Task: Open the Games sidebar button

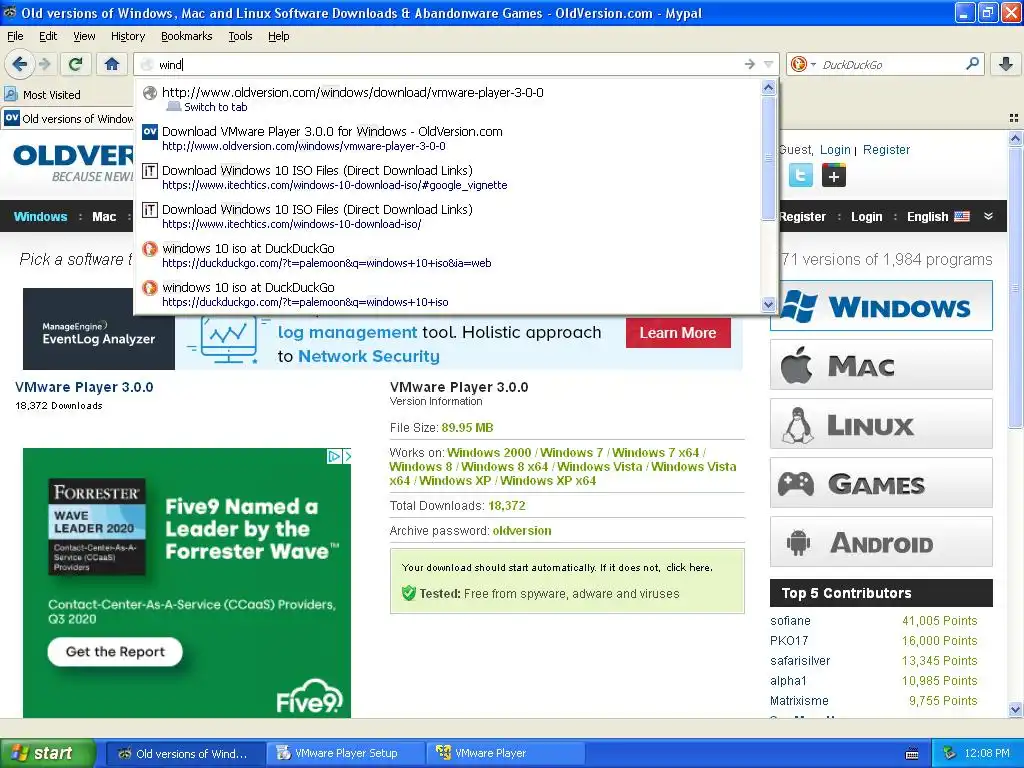Action: tap(881, 483)
